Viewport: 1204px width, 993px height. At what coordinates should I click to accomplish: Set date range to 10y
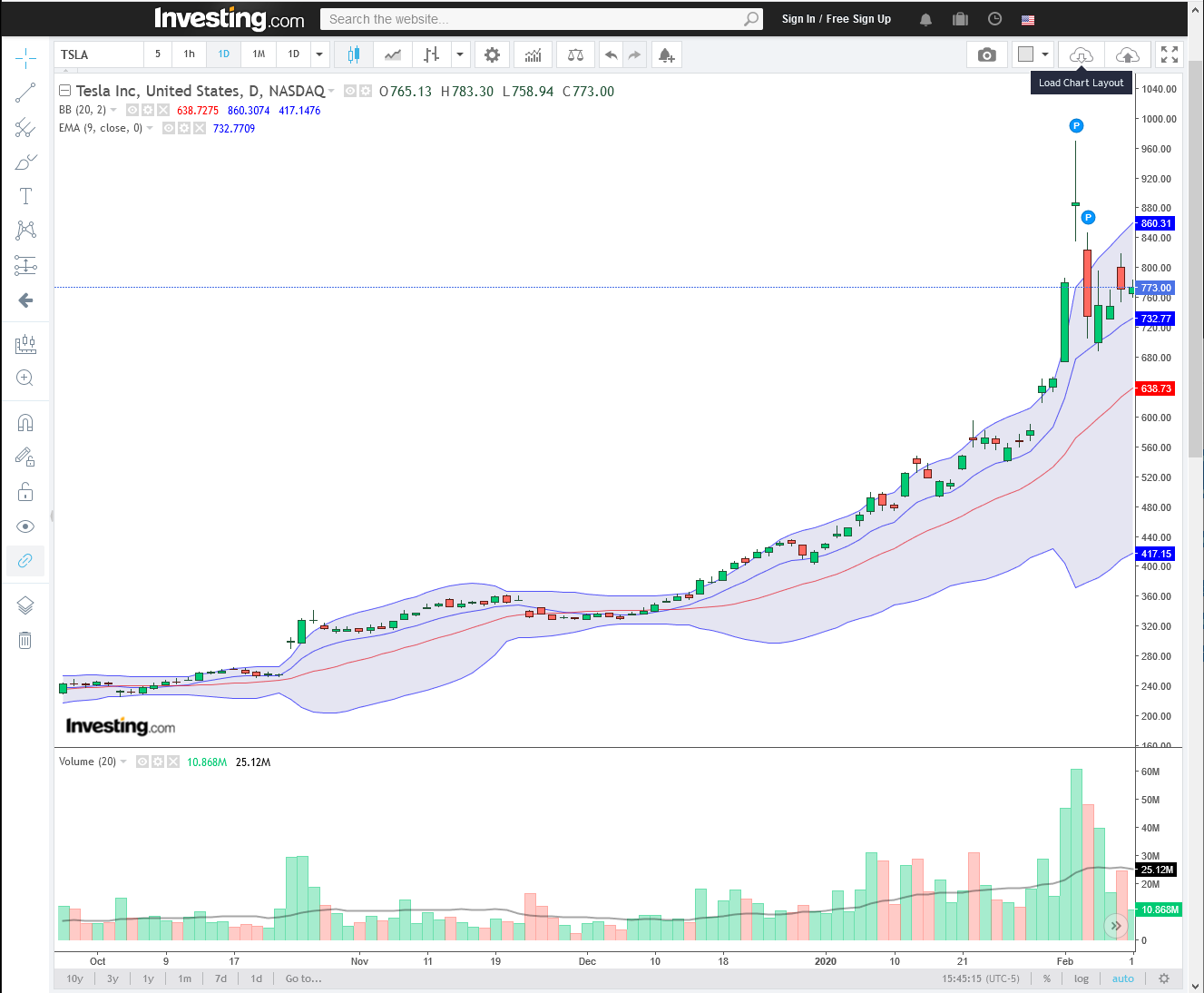(75, 978)
